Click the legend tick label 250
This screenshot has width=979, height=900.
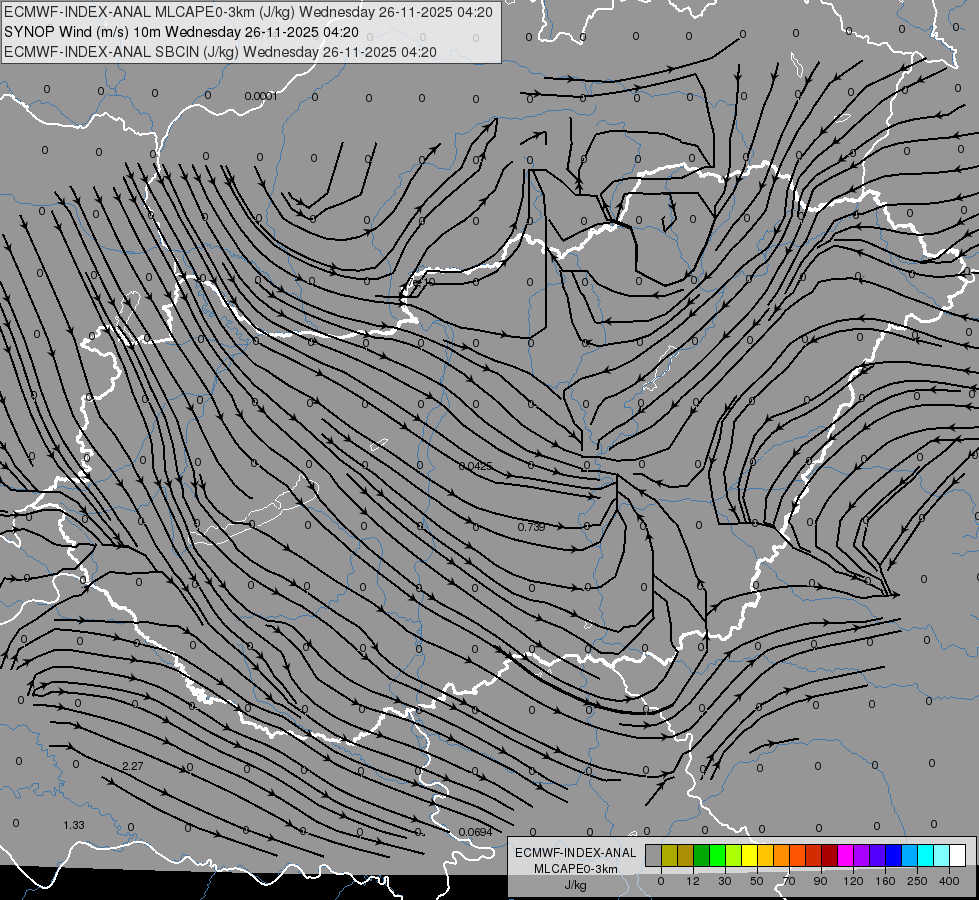pyautogui.click(x=917, y=881)
